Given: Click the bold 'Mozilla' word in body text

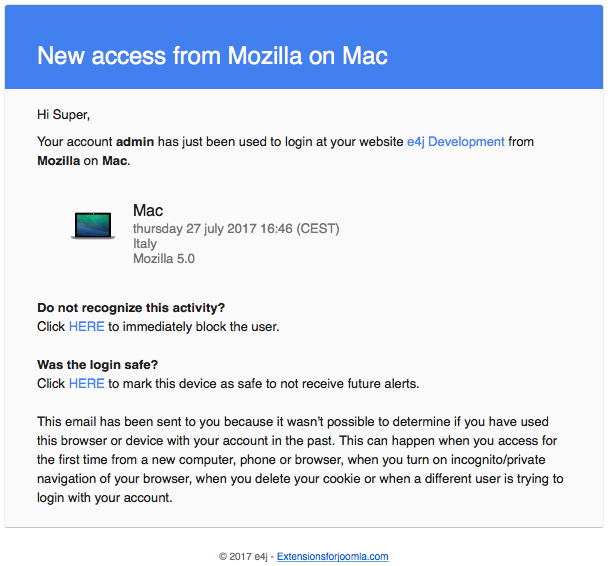Looking at the screenshot, I should coord(58,160).
